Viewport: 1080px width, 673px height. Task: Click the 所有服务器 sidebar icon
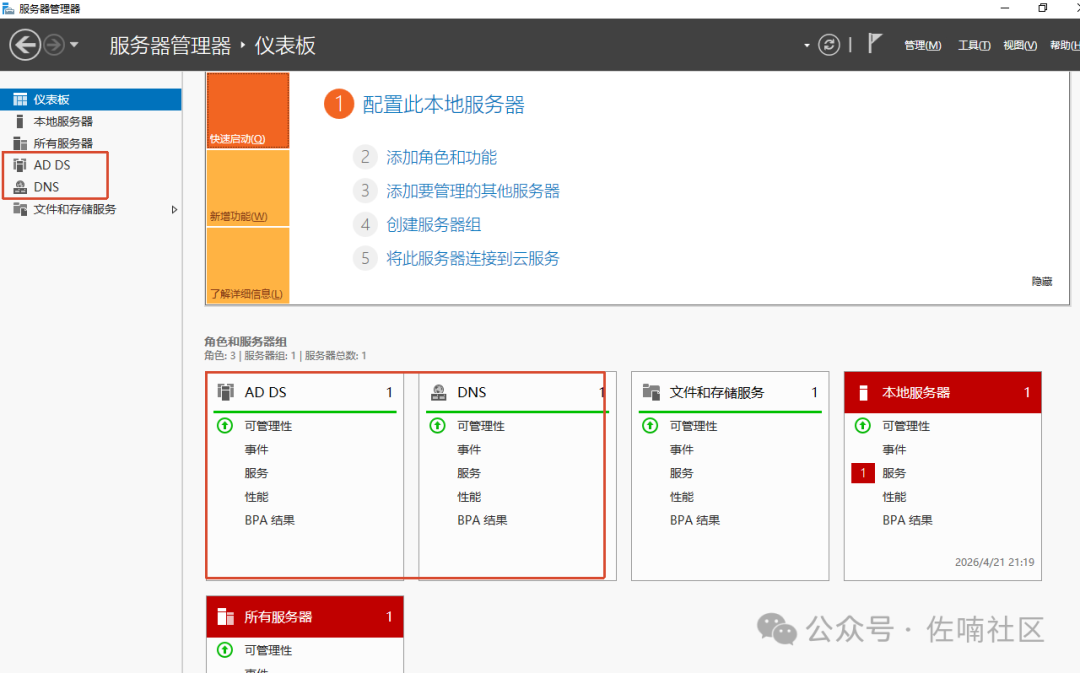[20, 143]
